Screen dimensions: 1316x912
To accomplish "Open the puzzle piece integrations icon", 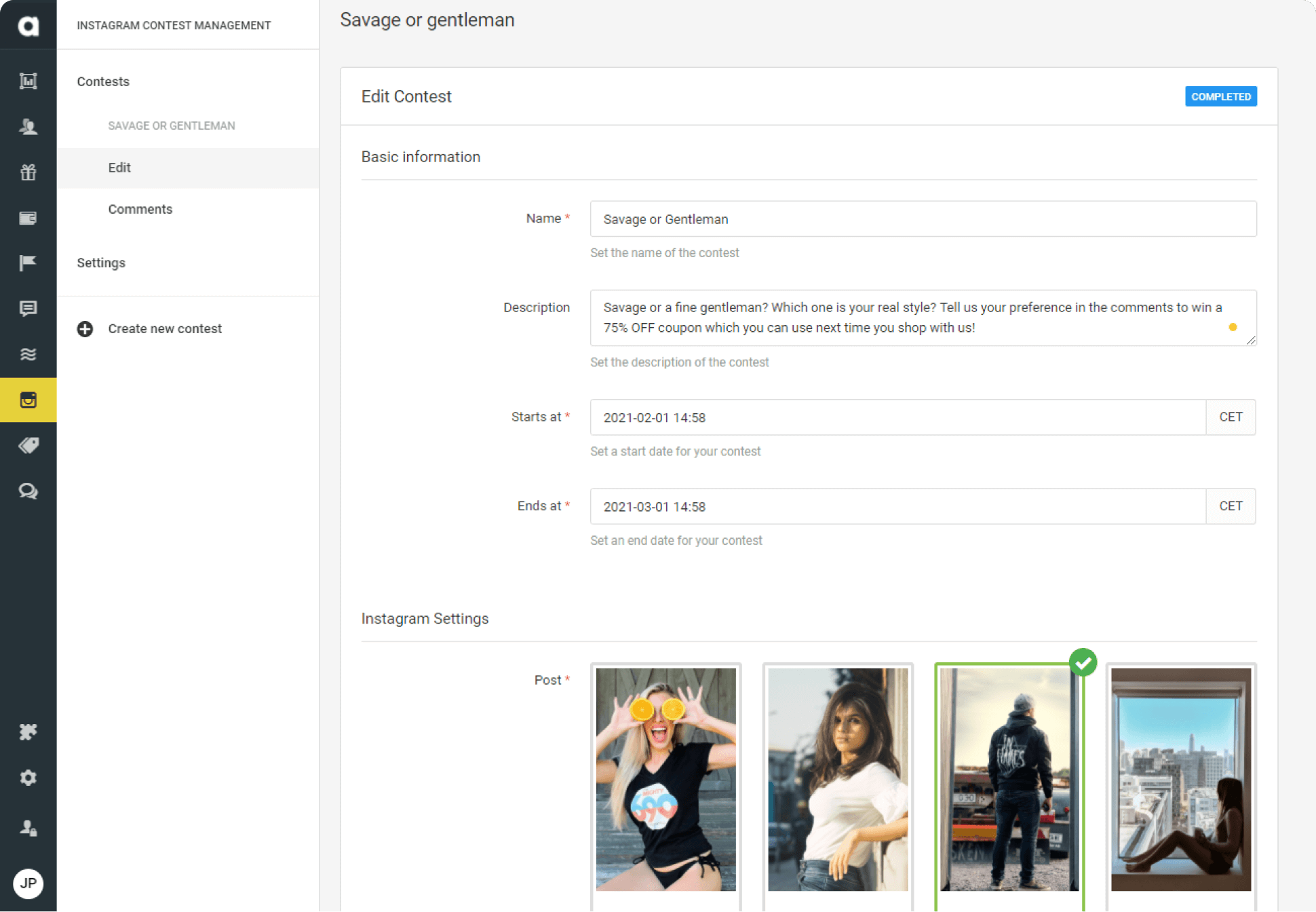I will click(x=28, y=731).
